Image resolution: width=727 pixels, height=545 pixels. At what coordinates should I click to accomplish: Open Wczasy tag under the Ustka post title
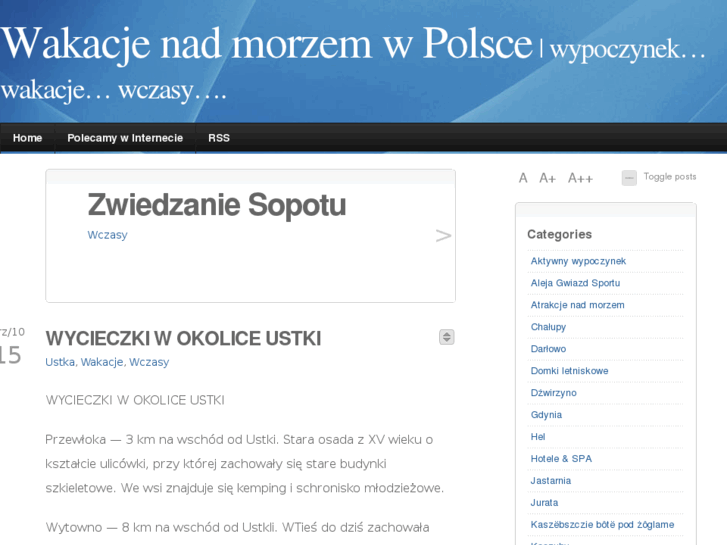click(149, 362)
